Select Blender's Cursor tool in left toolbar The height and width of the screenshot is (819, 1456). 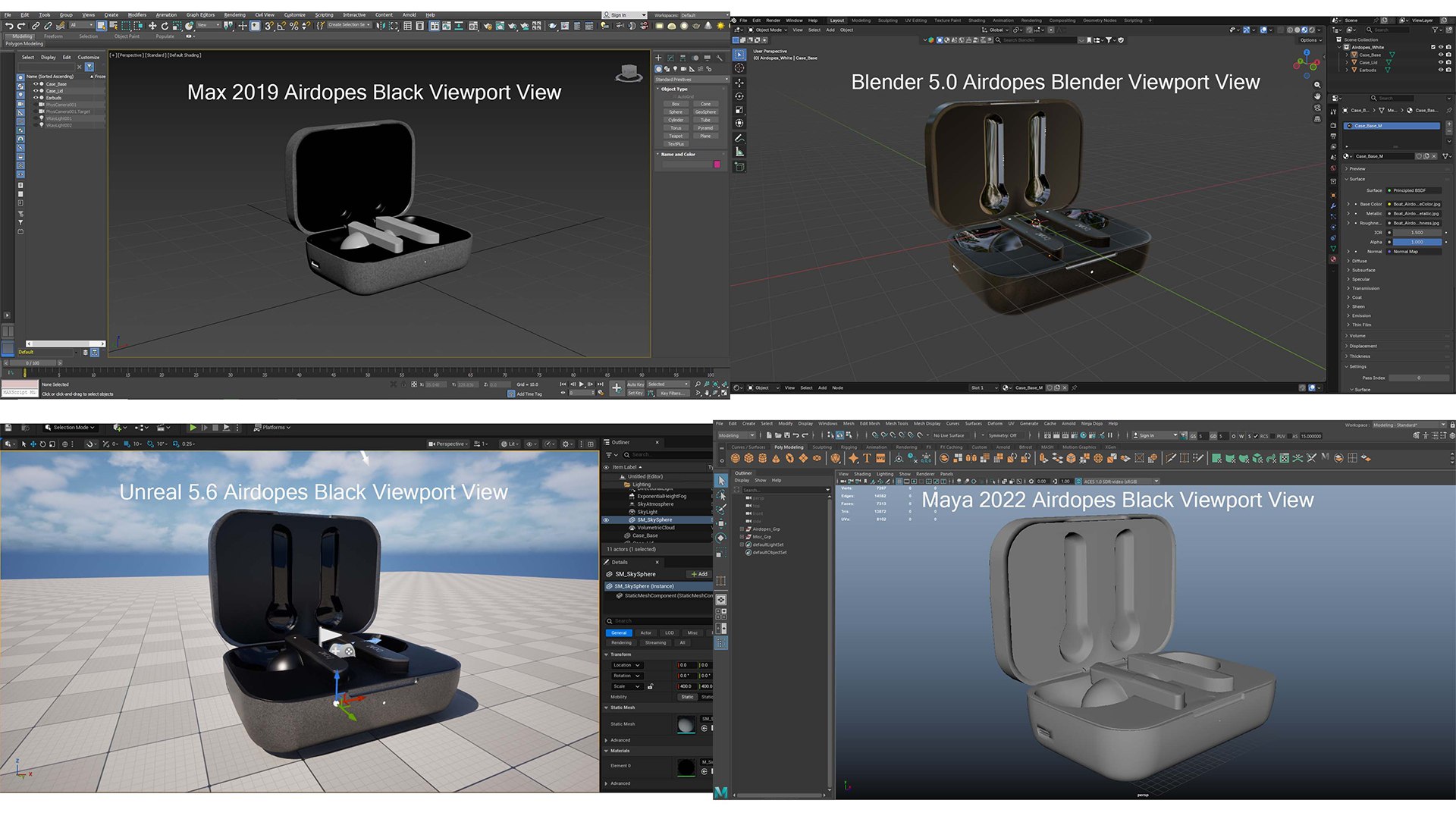coord(739,68)
